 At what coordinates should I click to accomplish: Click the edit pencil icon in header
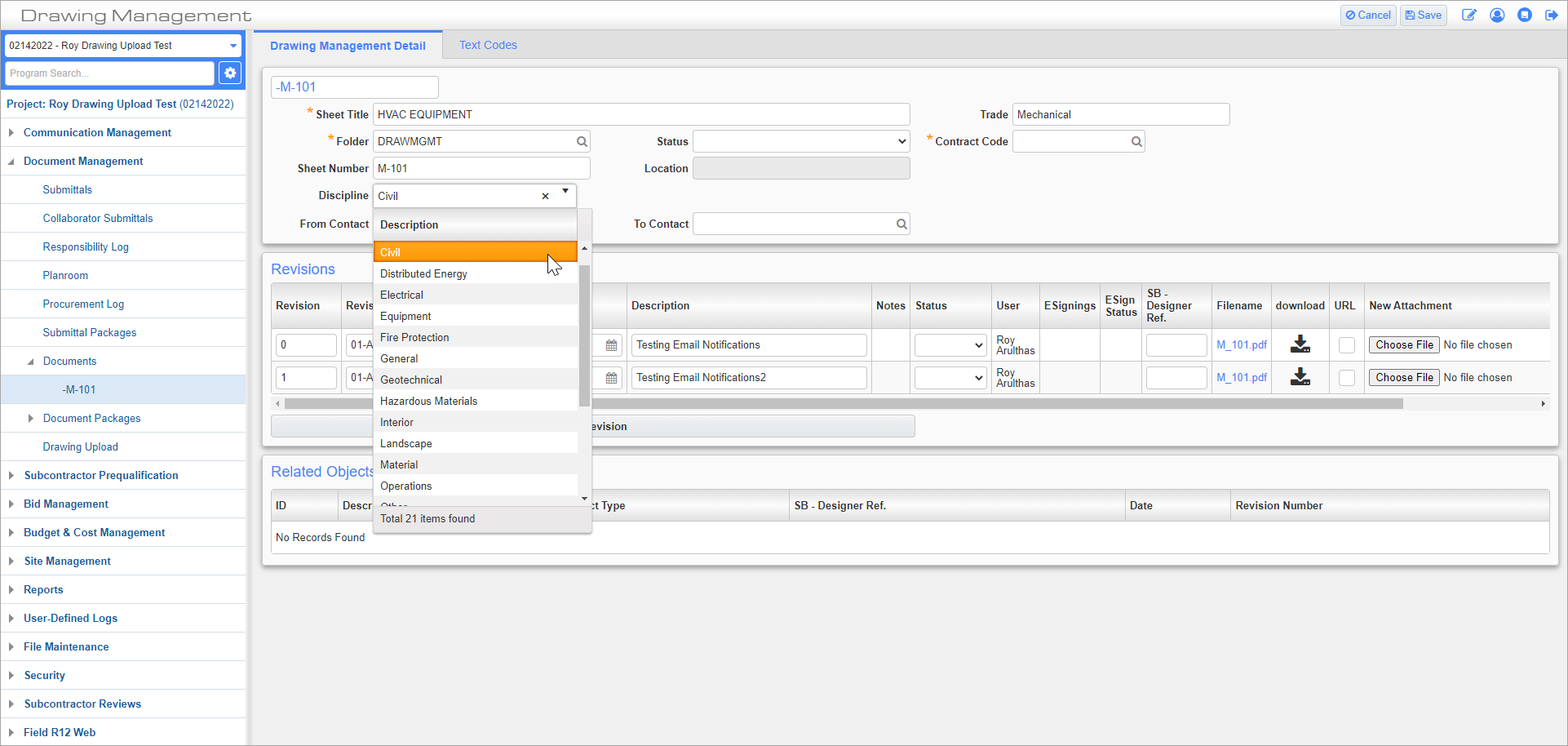pyautogui.click(x=1468, y=16)
